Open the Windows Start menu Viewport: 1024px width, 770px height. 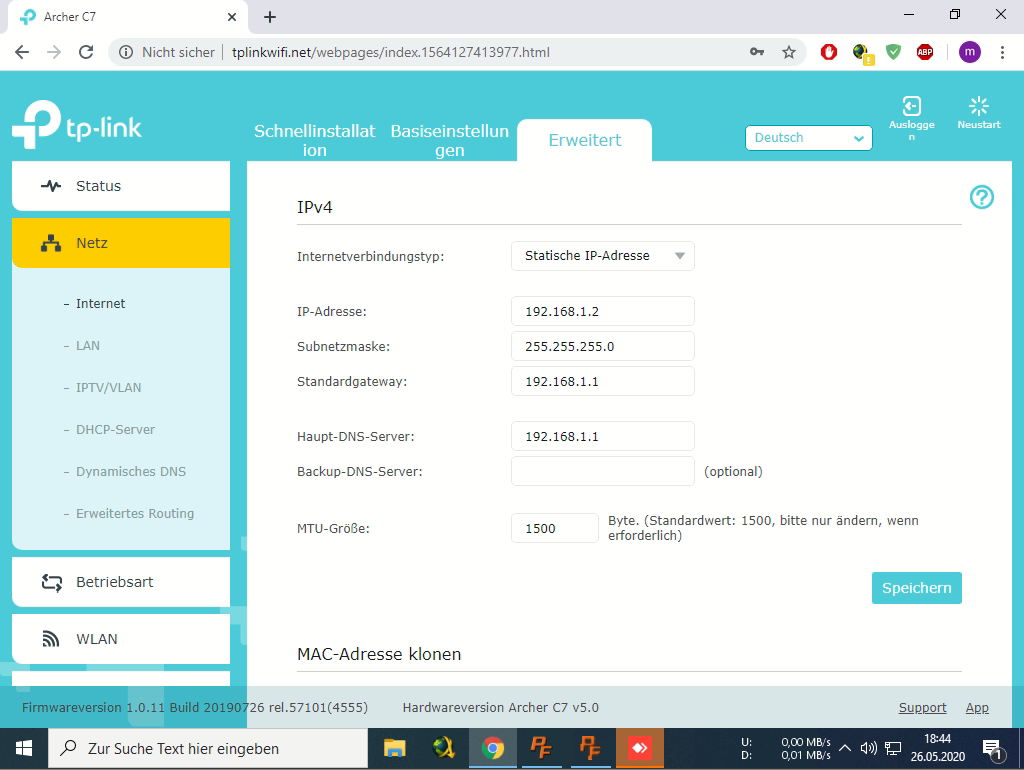24,748
